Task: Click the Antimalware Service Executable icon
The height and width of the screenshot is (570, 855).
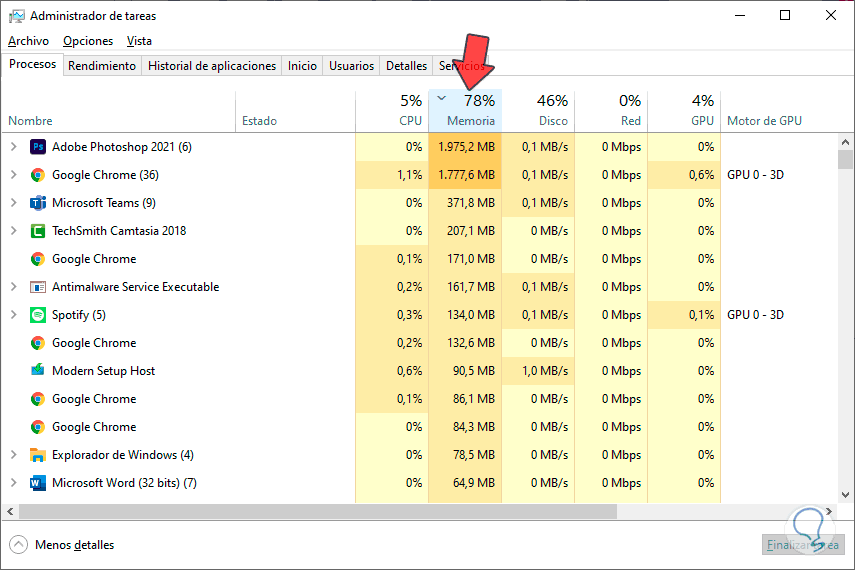Action: click(38, 287)
